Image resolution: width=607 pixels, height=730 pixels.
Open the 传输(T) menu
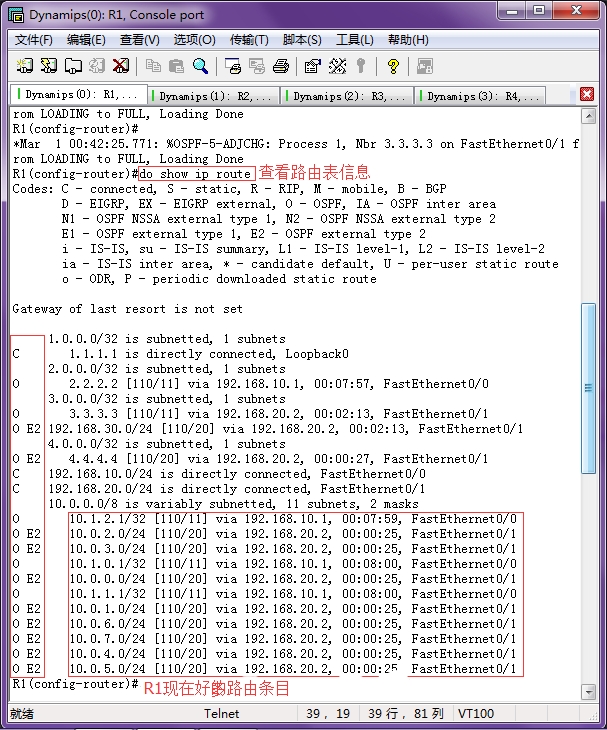coord(249,40)
